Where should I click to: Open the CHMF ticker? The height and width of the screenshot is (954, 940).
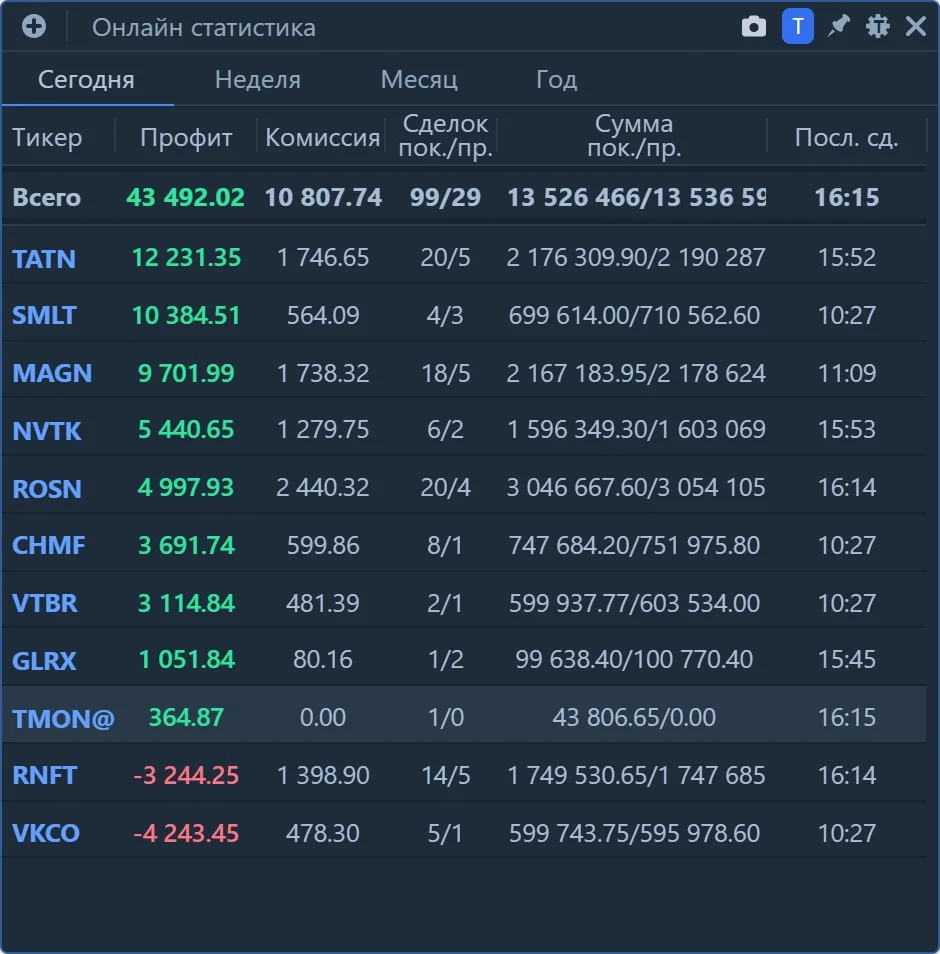48,545
